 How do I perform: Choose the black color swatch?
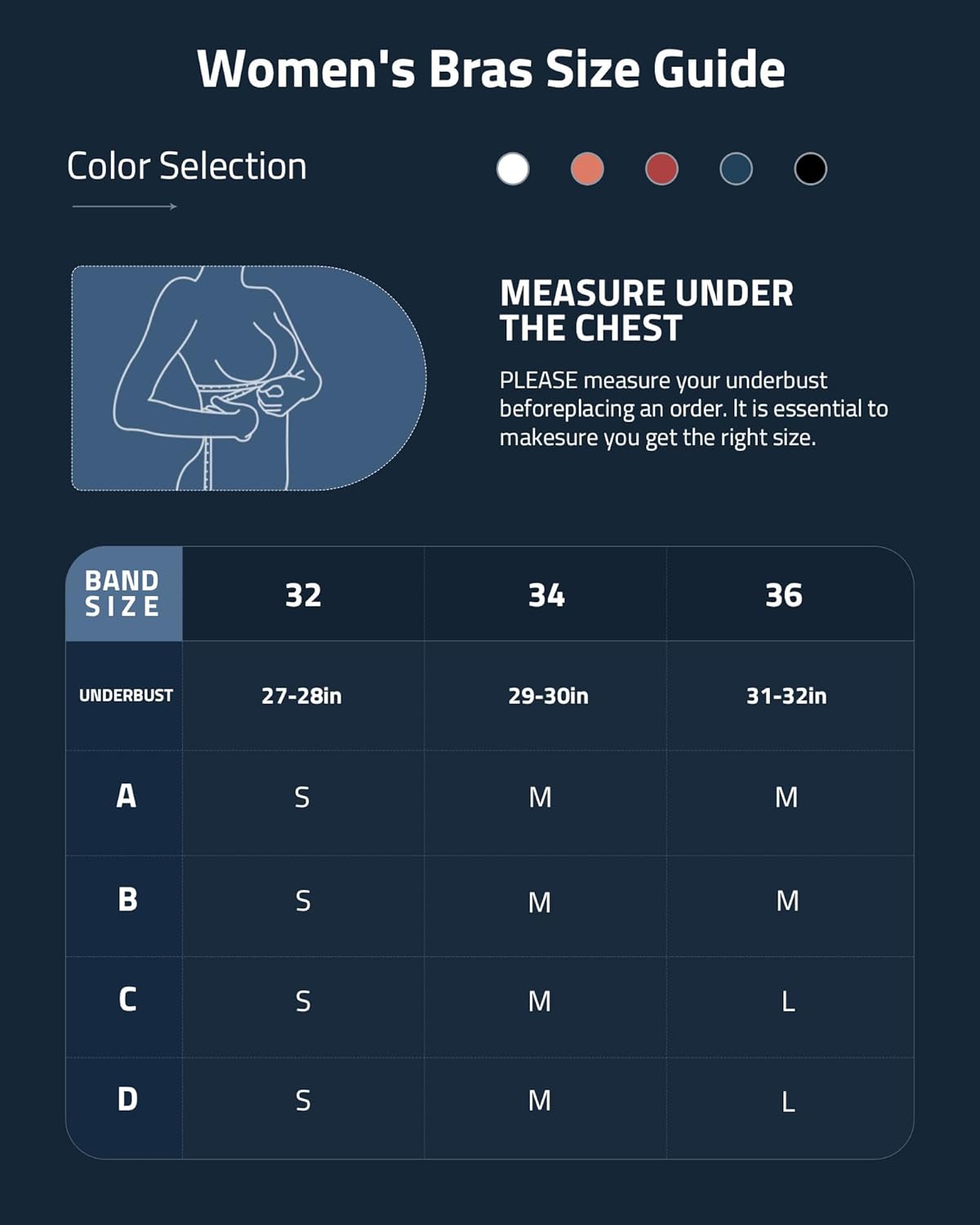810,169
